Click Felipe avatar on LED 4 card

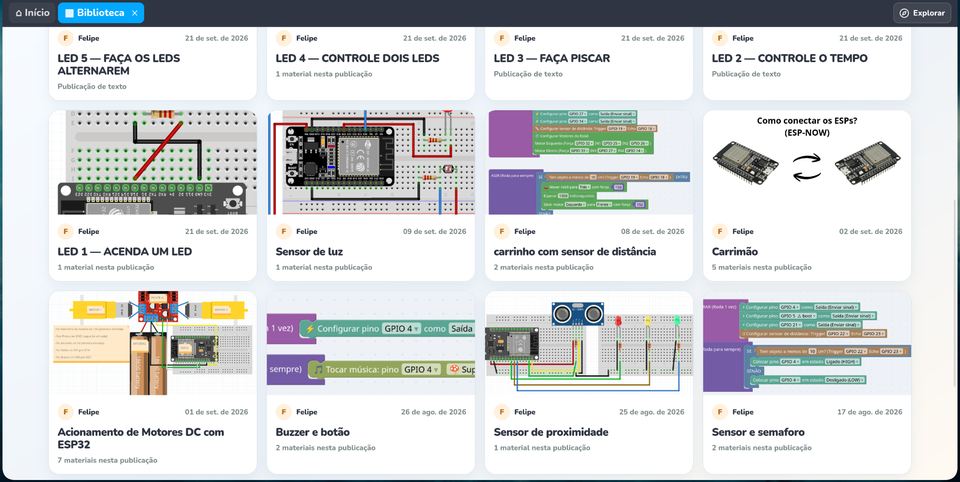point(283,38)
